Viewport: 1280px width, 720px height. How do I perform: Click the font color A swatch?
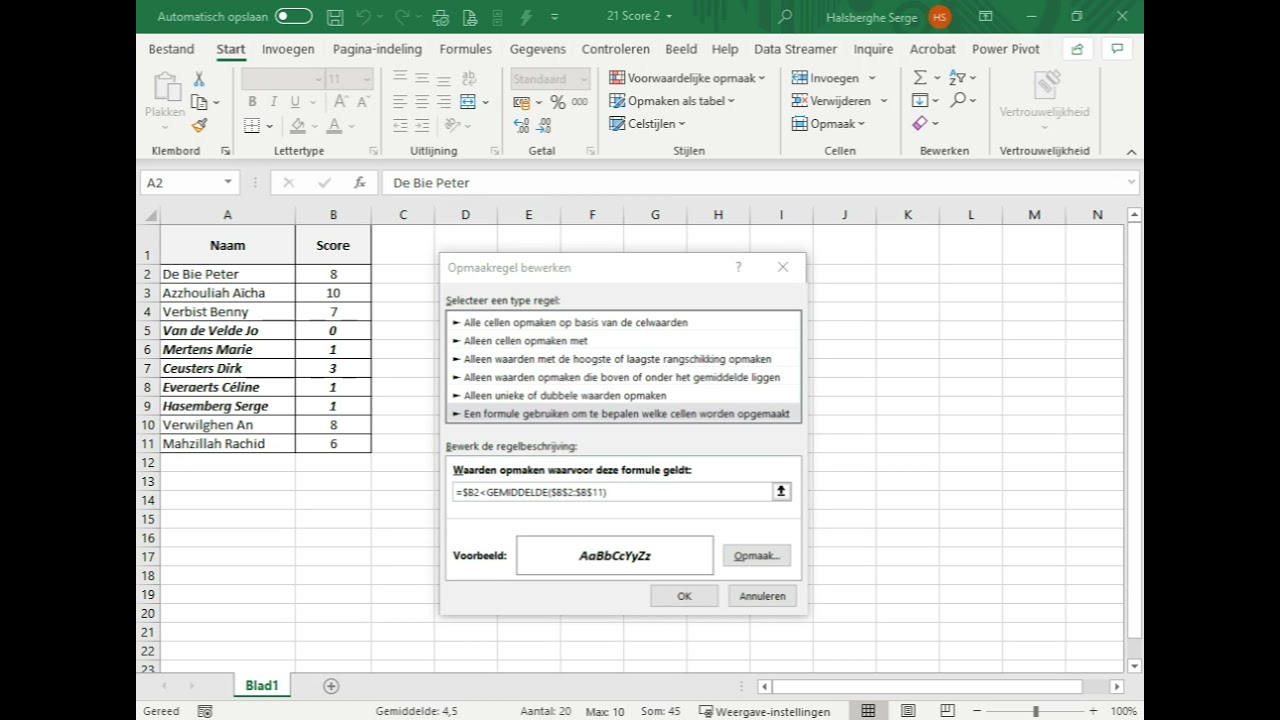(x=334, y=126)
